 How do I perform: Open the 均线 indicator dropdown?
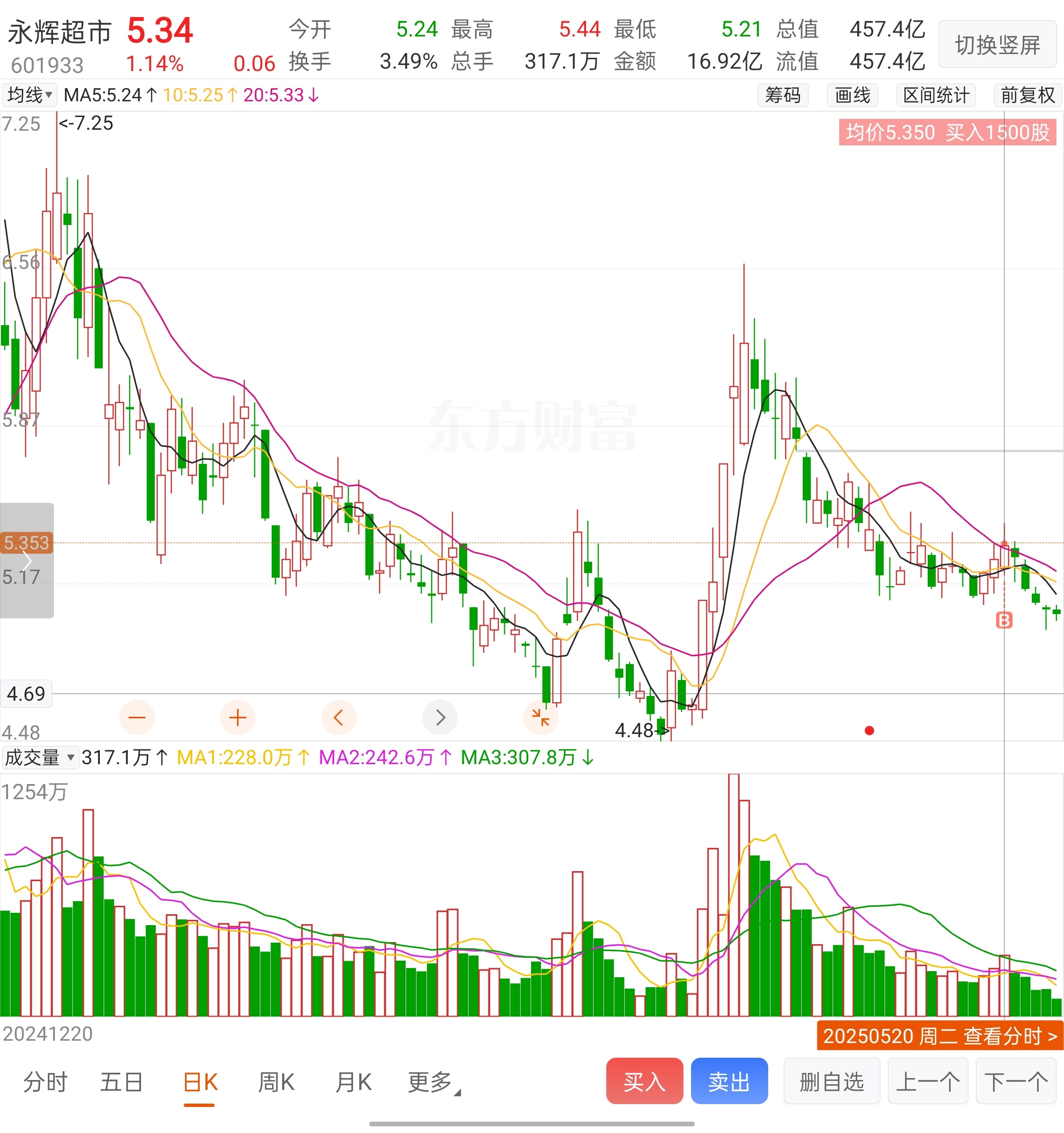click(30, 95)
